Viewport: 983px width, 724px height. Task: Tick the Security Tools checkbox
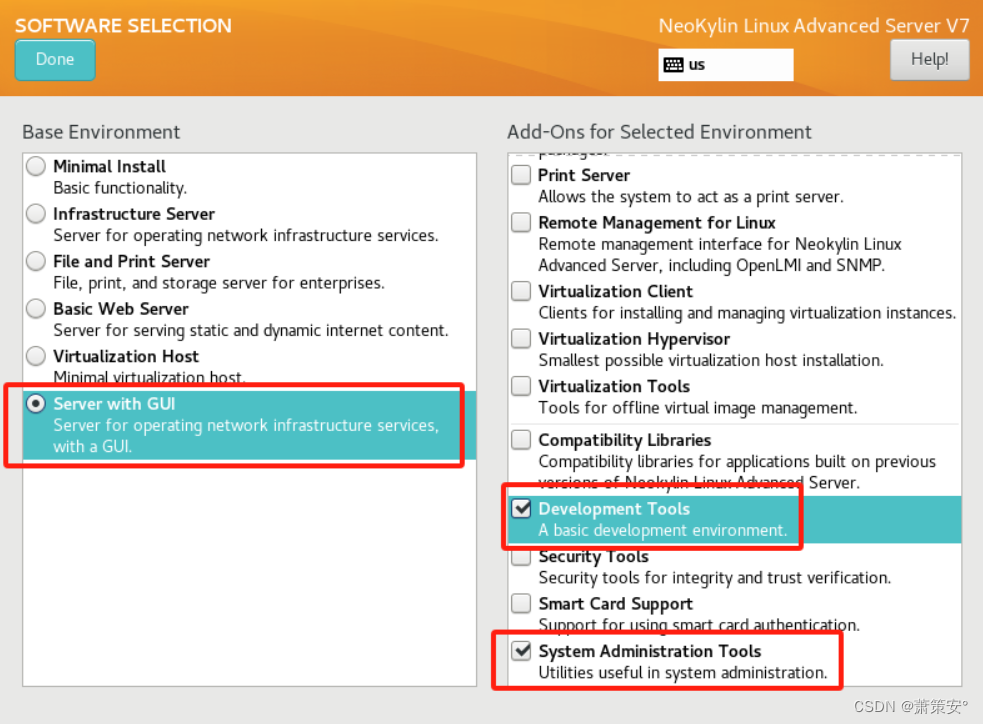pos(521,556)
